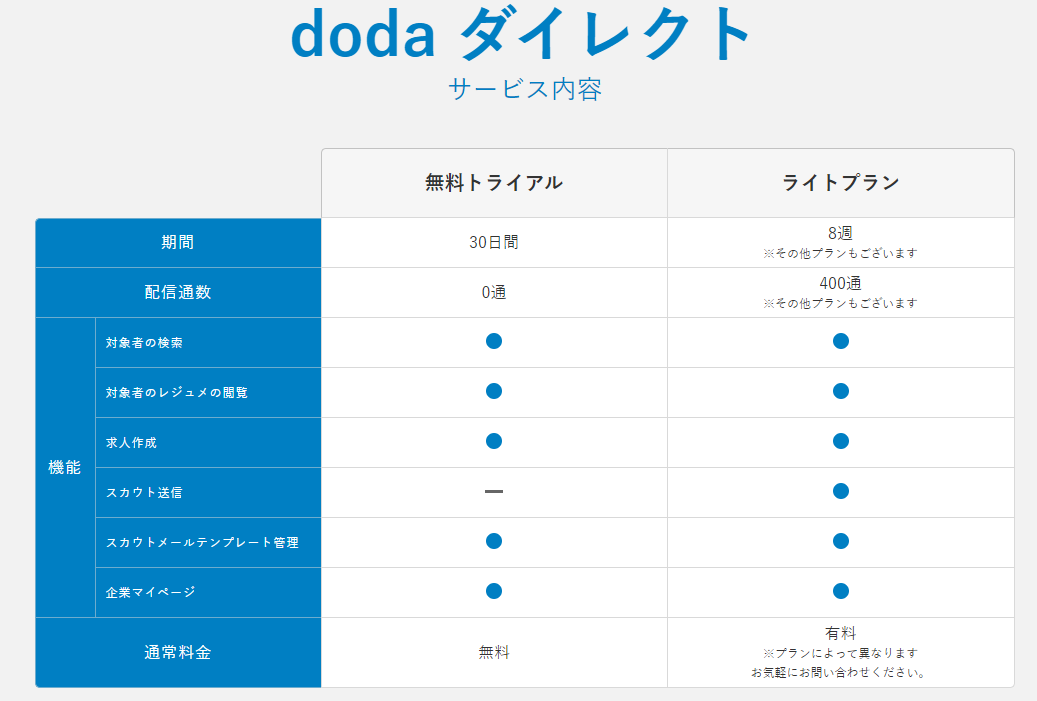This screenshot has width=1037, height=701.
Task: Select the 求人作成 dot in ライトプラン column
Action: 841,441
